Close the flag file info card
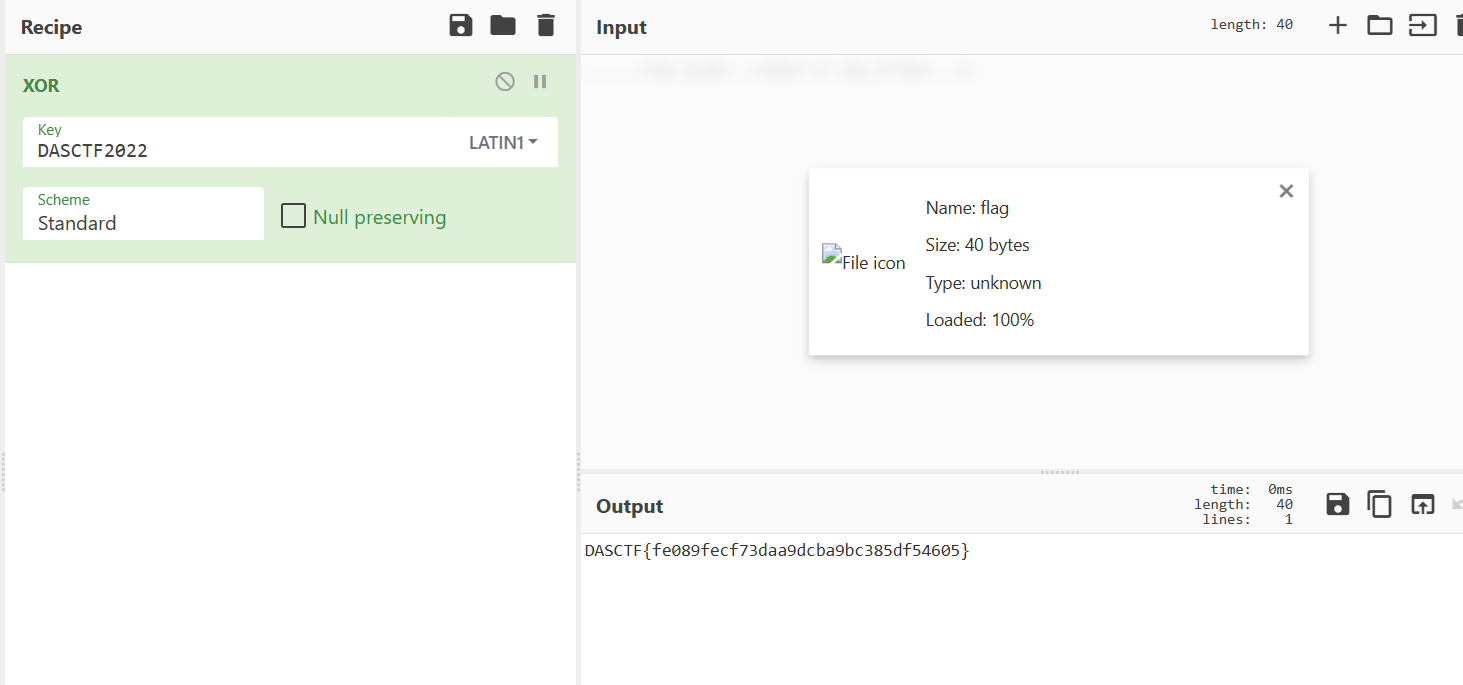 click(x=1286, y=191)
